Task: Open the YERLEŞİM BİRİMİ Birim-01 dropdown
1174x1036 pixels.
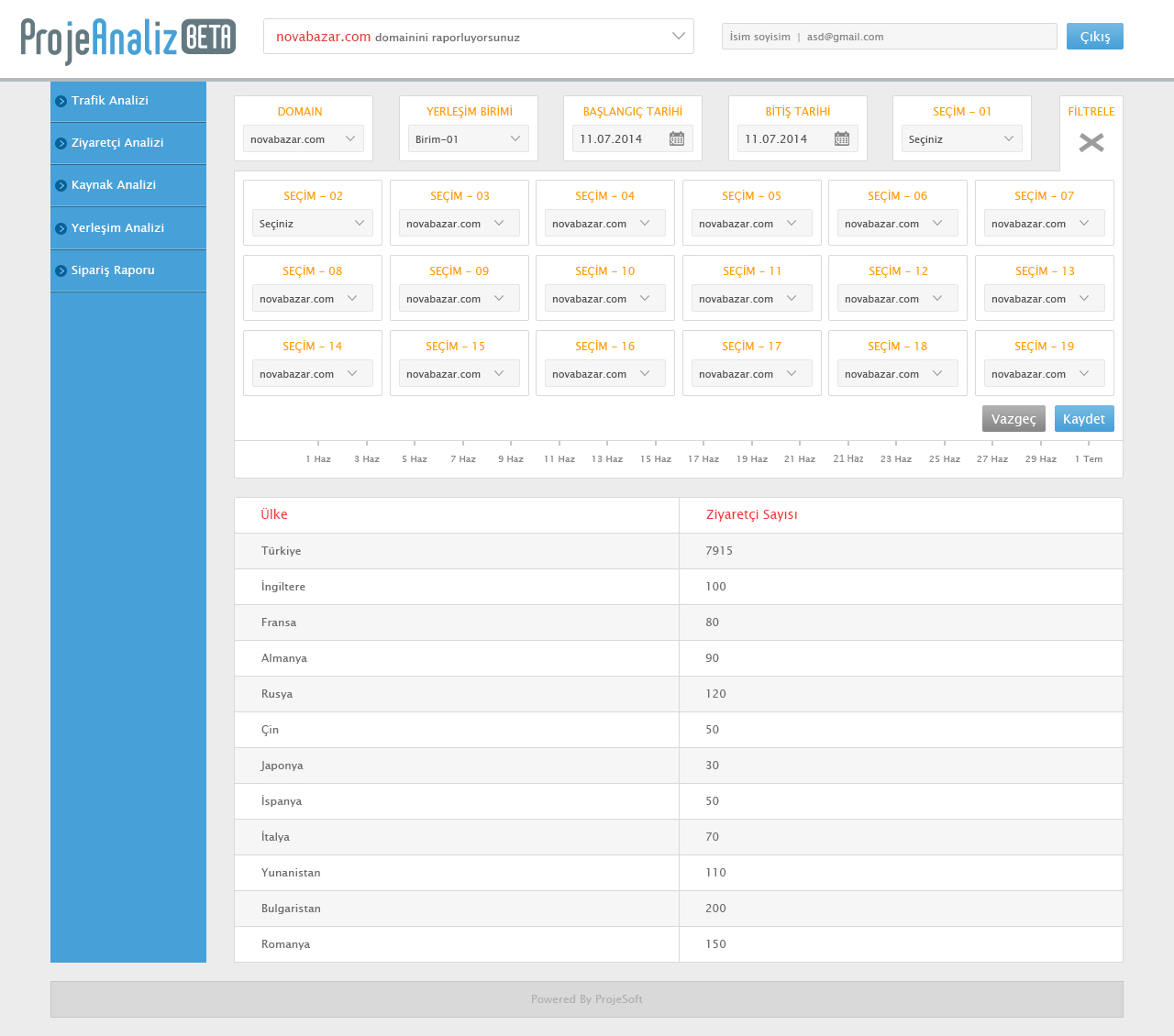Action: coord(468,139)
